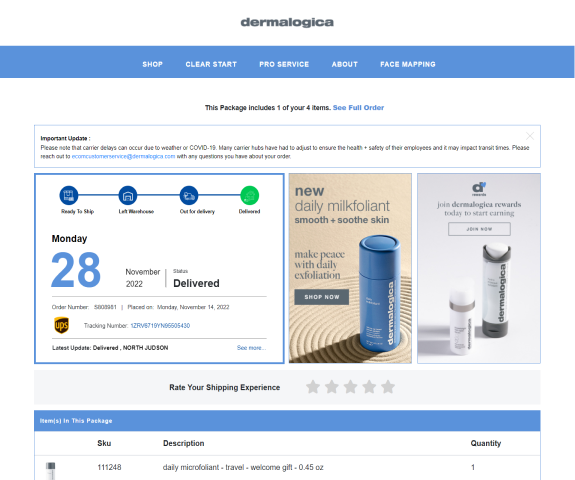Select the daily microfoliant travel description
Viewport: 575px width, 480px height.
(x=243, y=467)
